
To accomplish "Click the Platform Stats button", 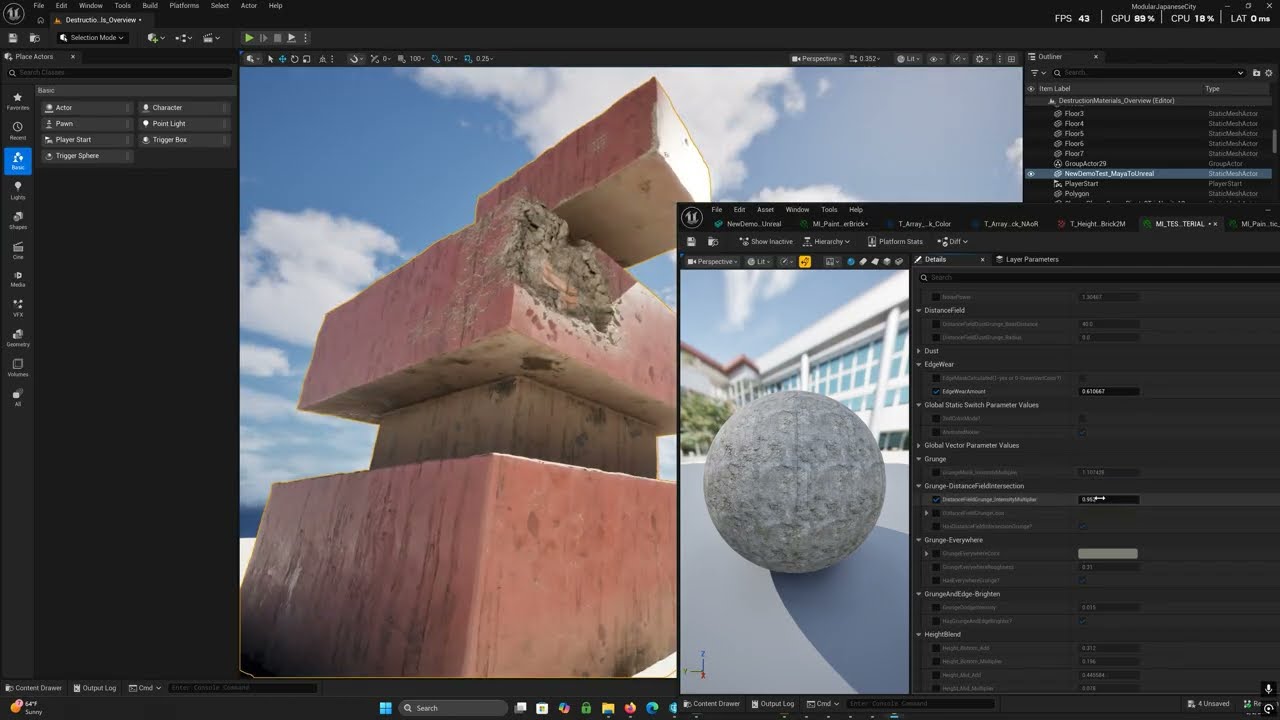I will click(895, 241).
